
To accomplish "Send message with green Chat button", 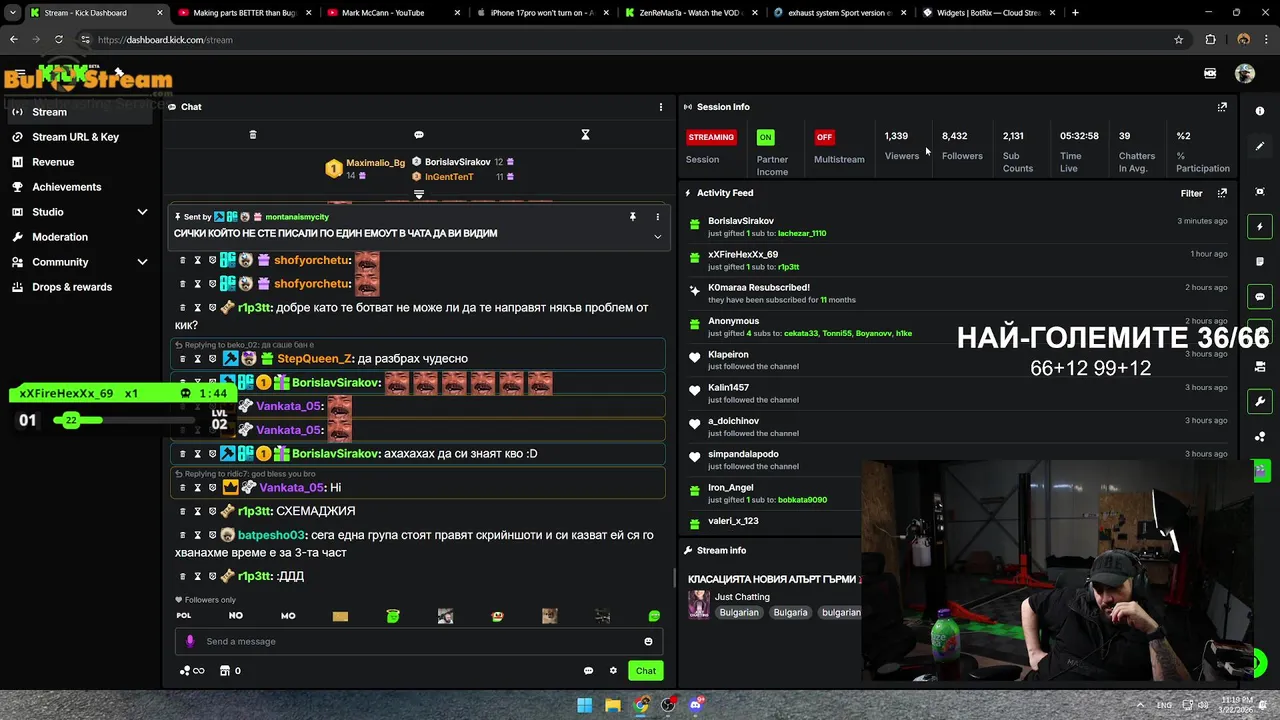I will tap(646, 671).
